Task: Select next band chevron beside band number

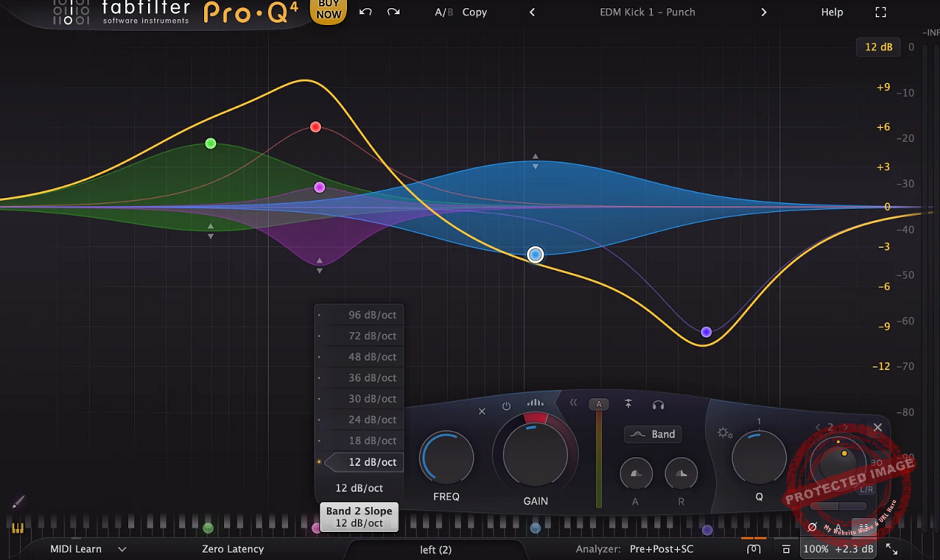Action: tap(845, 427)
